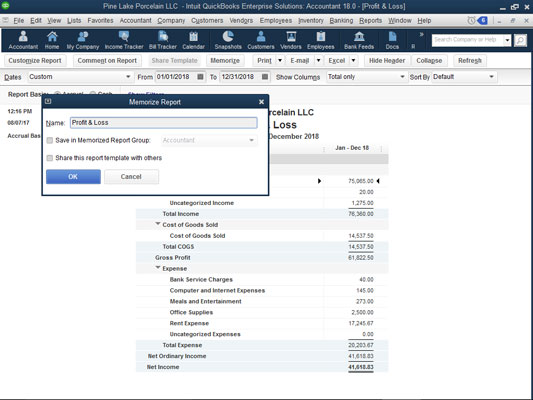Open the From date calendar picker
The height and width of the screenshot is (400, 533).
(x=201, y=77)
